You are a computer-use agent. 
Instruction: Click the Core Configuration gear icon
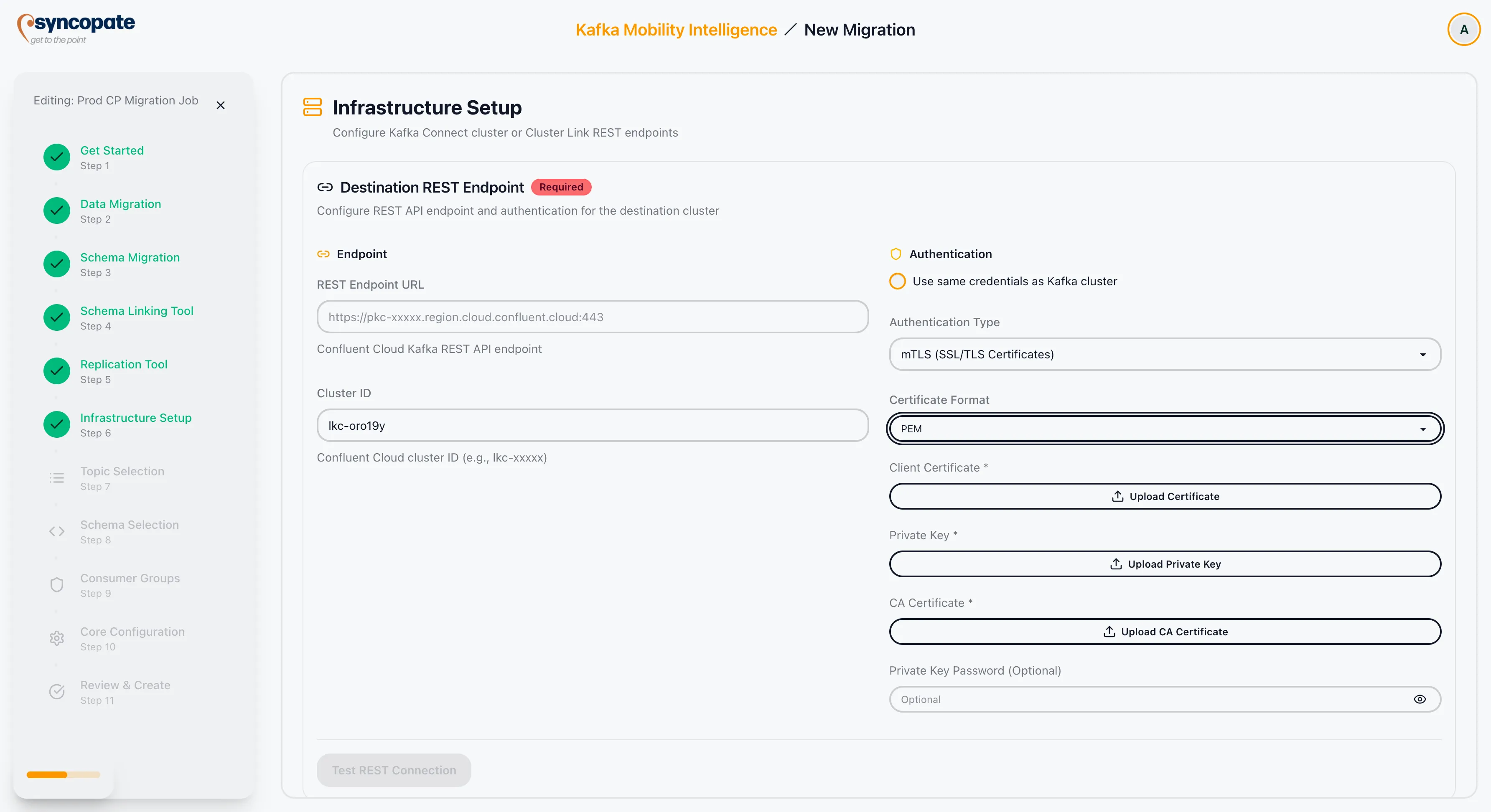[57, 638]
